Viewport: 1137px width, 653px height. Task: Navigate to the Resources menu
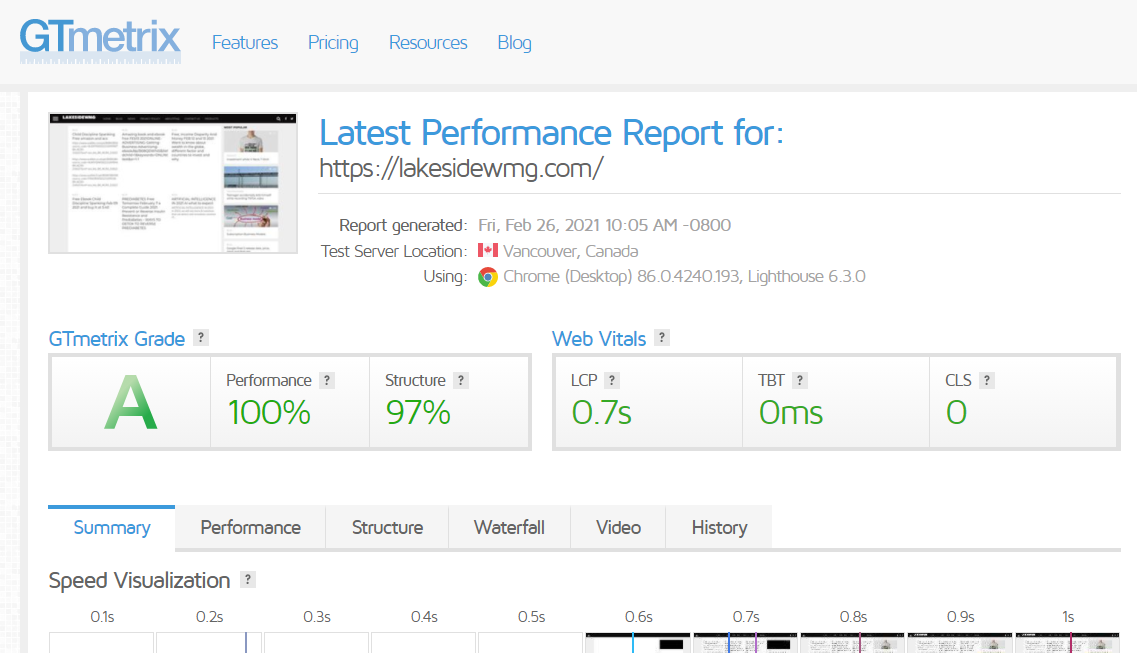428,43
